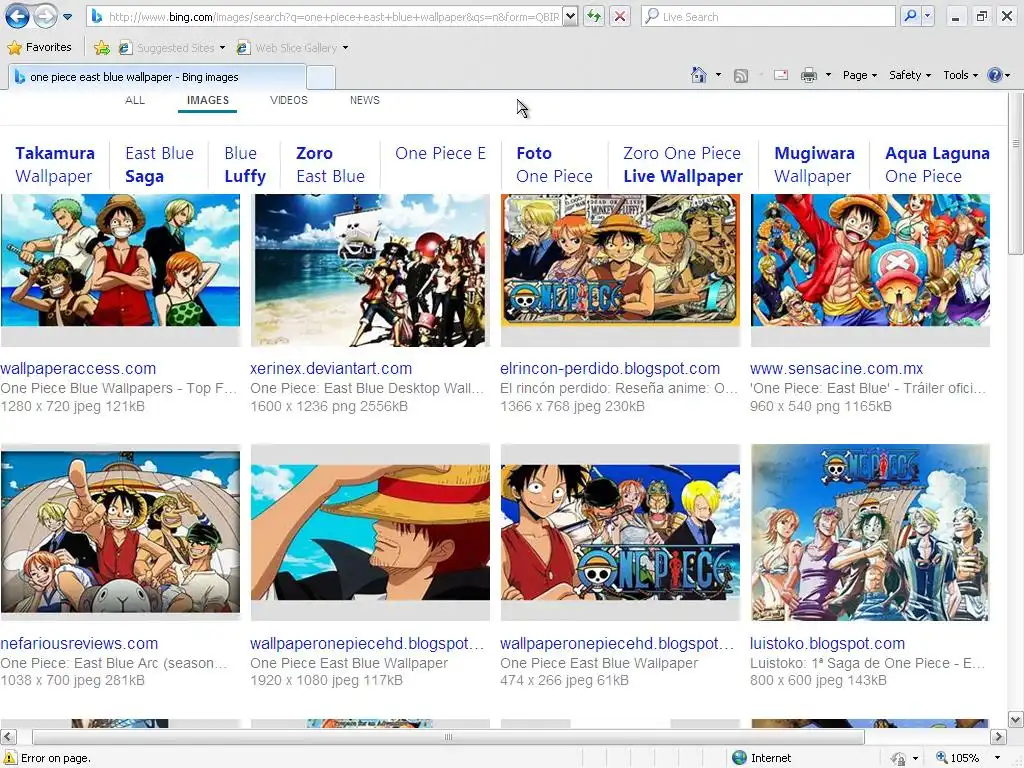
Task: Open the elrincon-perdido.blogspot.com image thumbnail
Action: click(x=620, y=260)
